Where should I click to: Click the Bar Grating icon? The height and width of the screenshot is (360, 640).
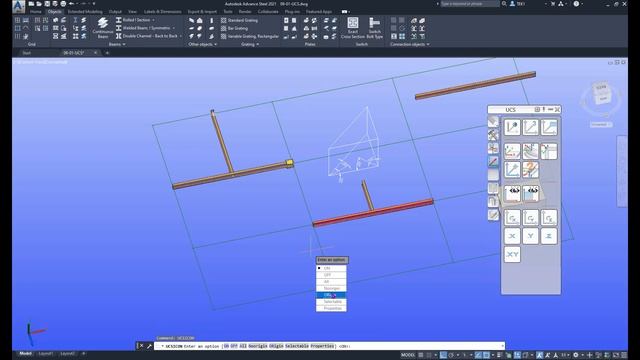coord(224,28)
